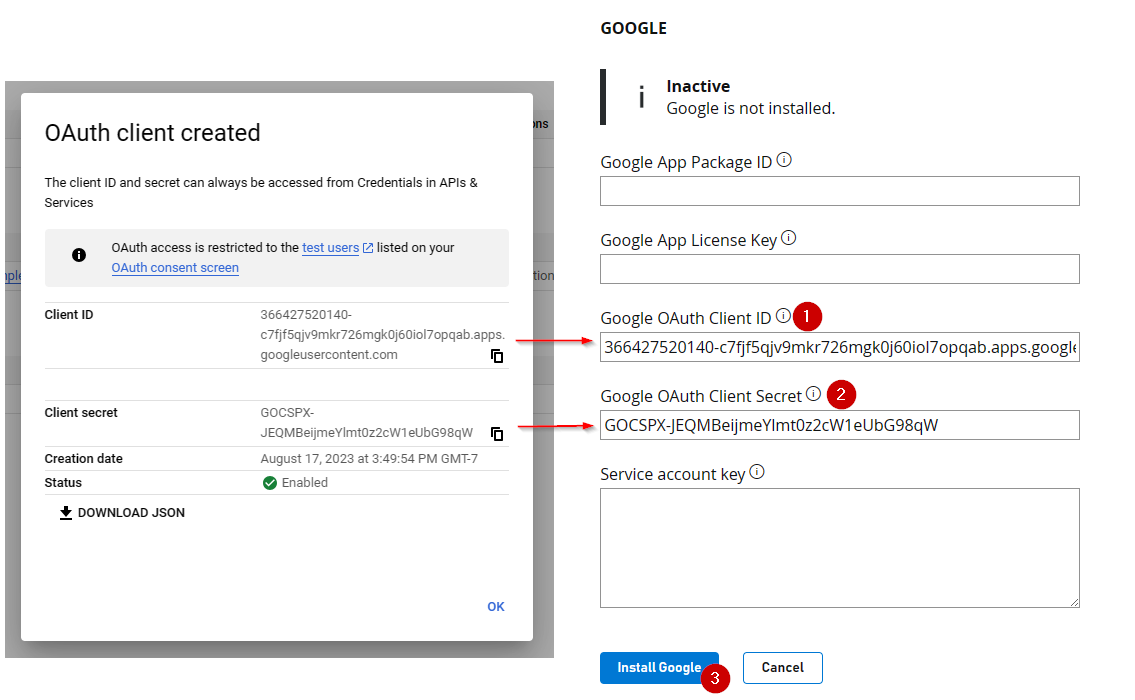Click the green Enabled status checkmark
Viewport: 1135px width, 700px height.
(270, 482)
